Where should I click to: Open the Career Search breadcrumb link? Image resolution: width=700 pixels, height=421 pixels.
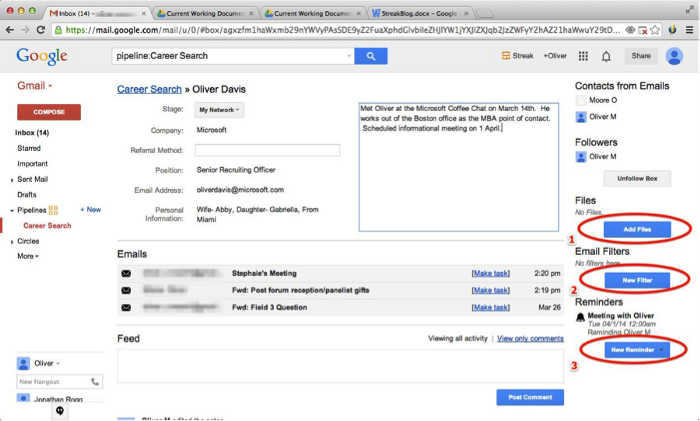pos(149,89)
